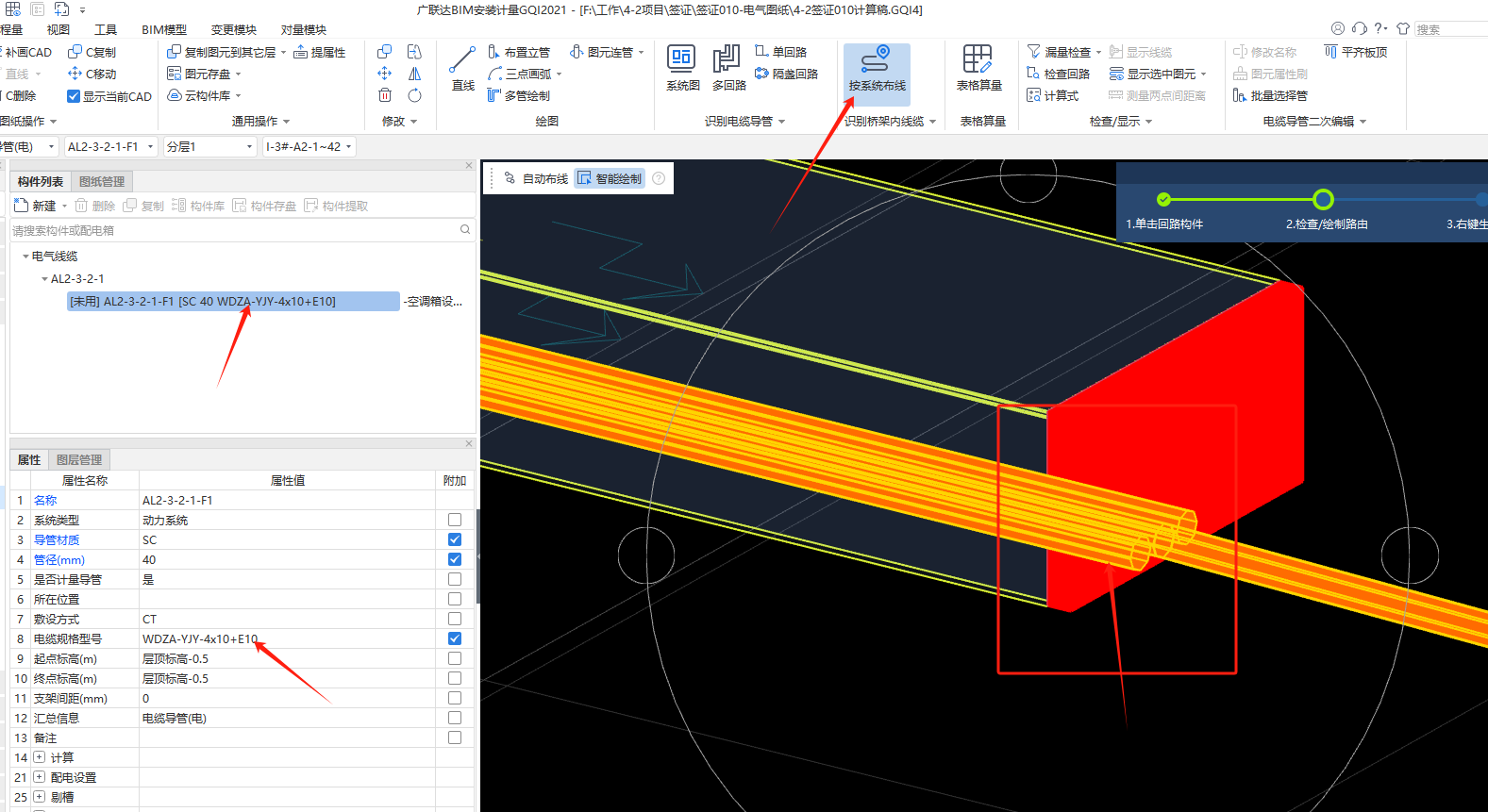Run the 漏量检查 missing quantity check
This screenshot has height=812, width=1488.
click(x=1064, y=52)
